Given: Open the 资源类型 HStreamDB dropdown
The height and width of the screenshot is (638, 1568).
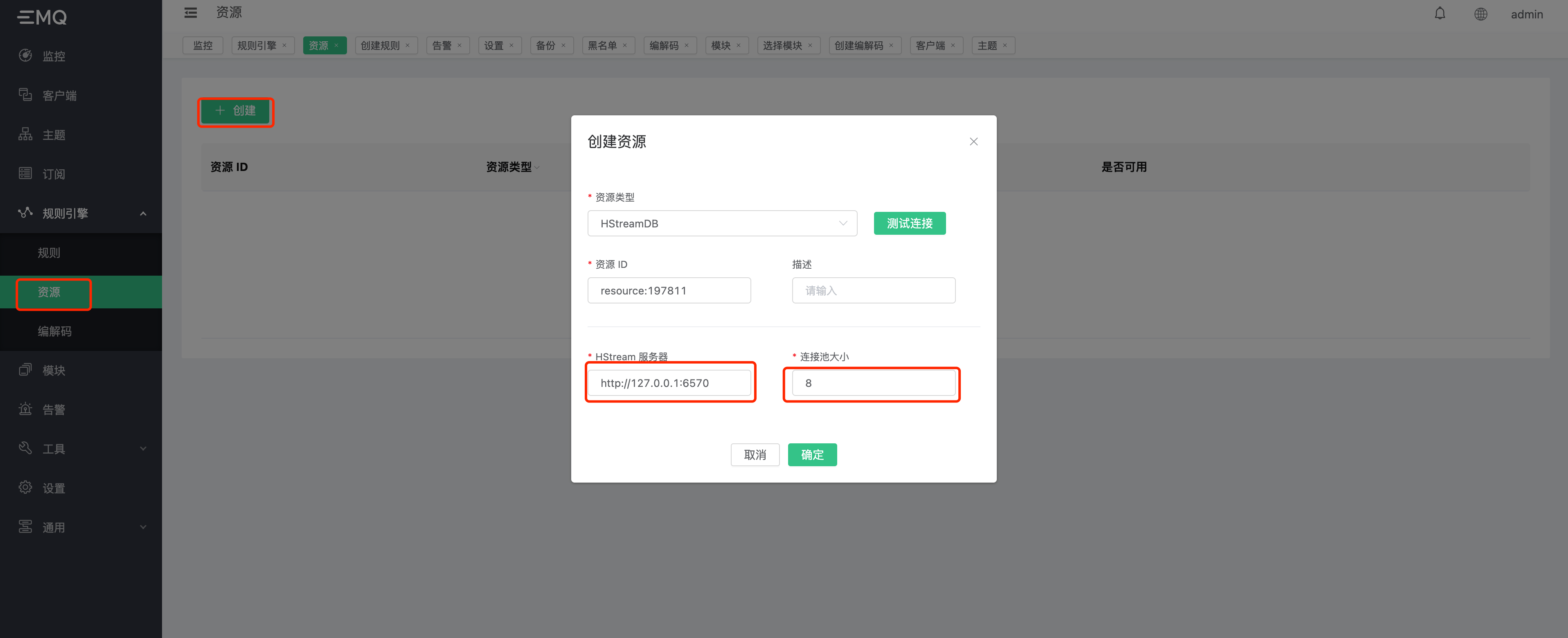Looking at the screenshot, I should tap(722, 223).
